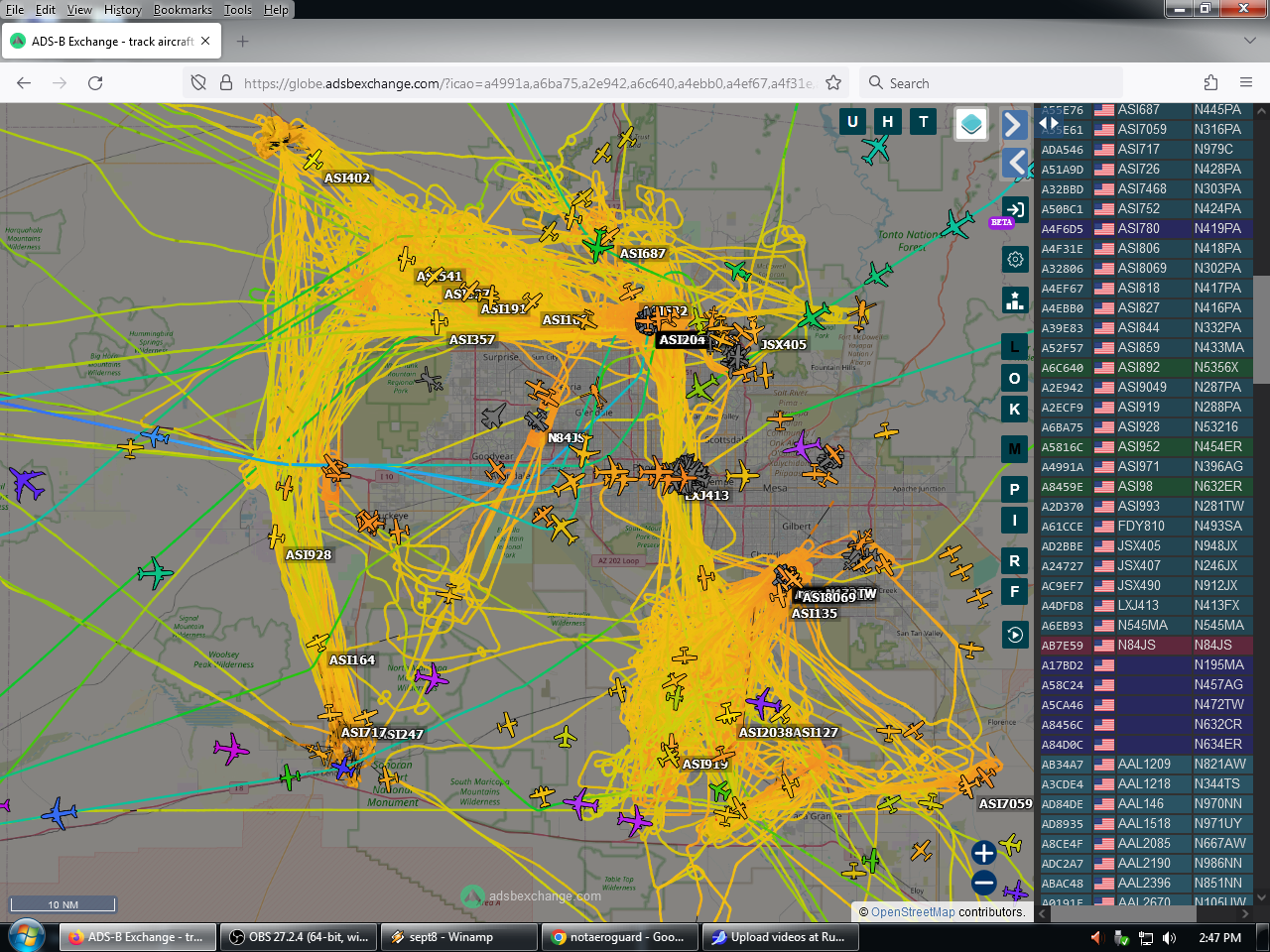Viewport: 1270px width, 952px height.
Task: Focus the globe.adsbexchange.com address bar
Action: click(528, 83)
